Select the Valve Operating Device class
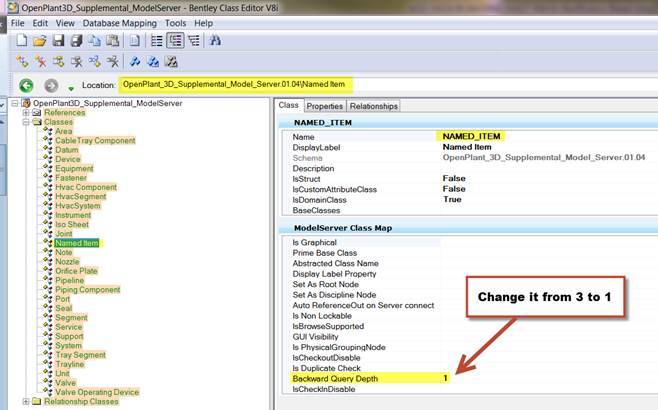658x410 pixels. click(x=97, y=392)
